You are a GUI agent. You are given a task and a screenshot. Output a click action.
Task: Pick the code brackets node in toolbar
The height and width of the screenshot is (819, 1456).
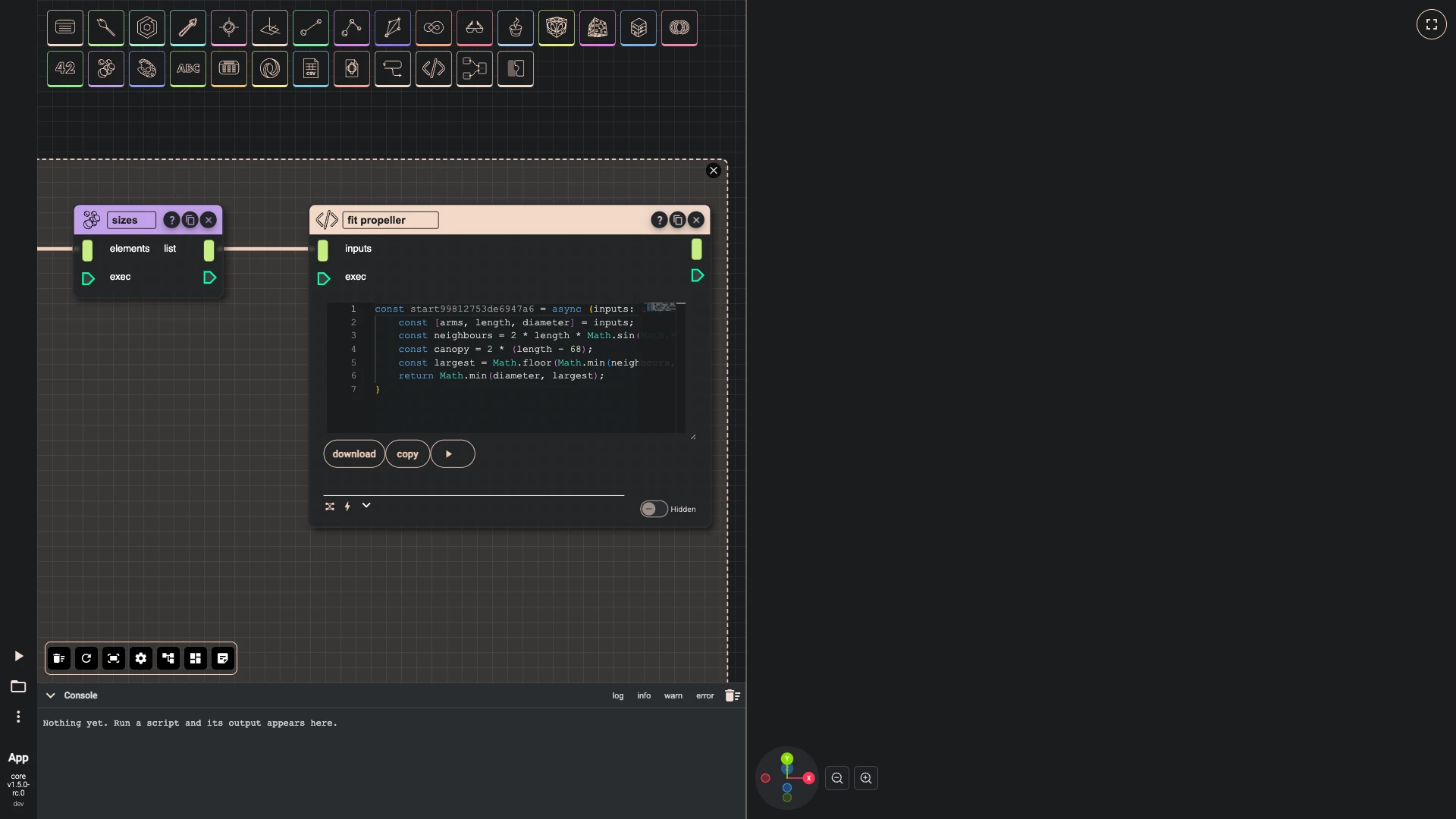click(434, 69)
